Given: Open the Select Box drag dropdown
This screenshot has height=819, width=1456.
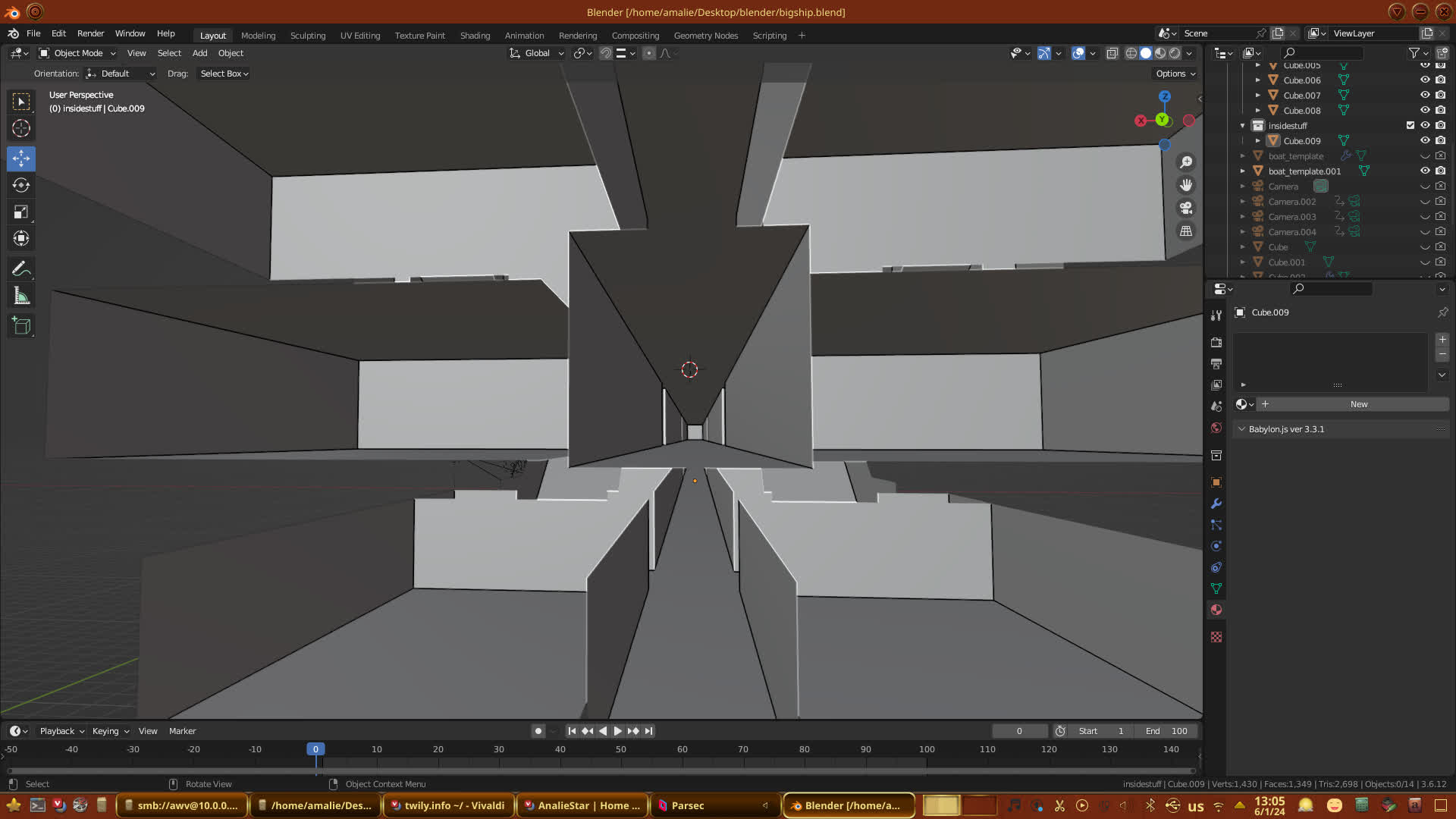Looking at the screenshot, I should pos(224,74).
